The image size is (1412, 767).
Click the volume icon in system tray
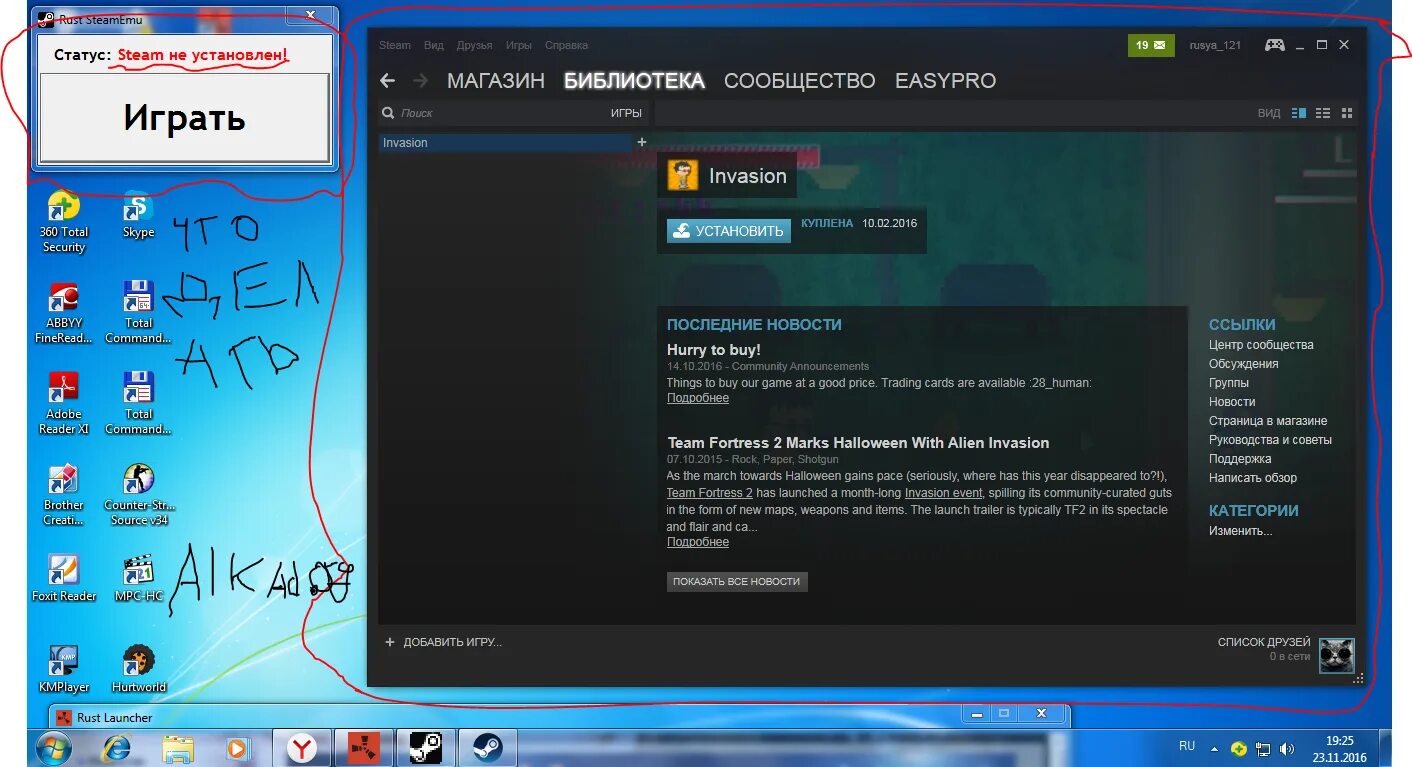coord(1286,748)
